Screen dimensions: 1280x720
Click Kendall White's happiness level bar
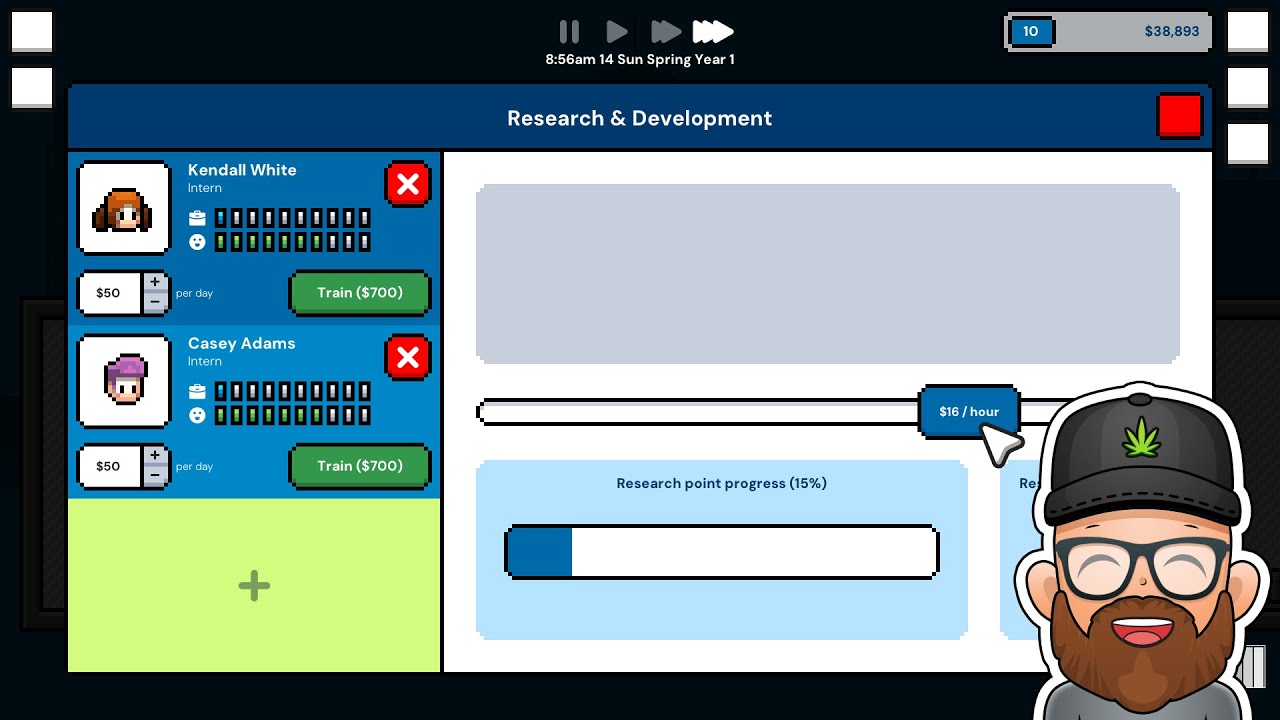[292, 242]
